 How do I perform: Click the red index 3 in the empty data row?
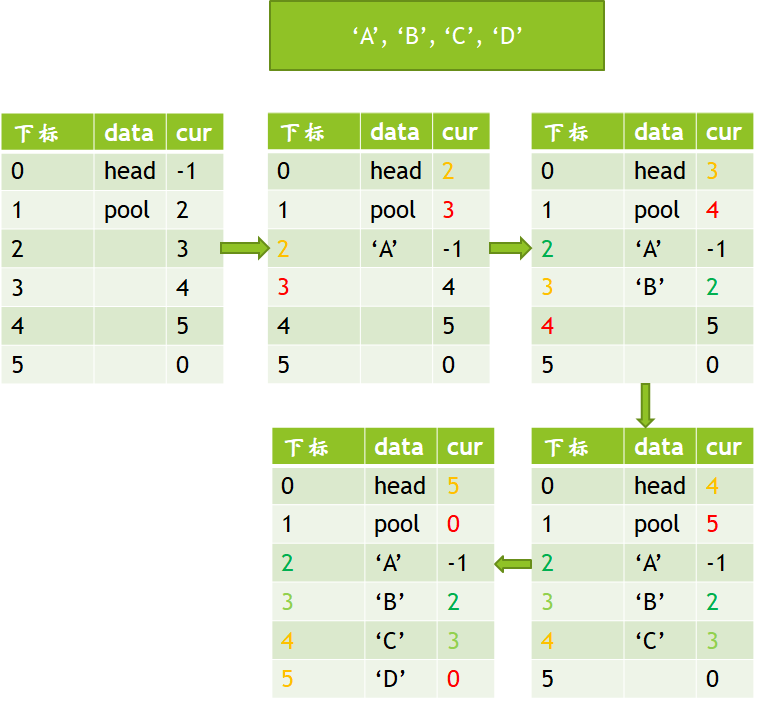click(284, 288)
